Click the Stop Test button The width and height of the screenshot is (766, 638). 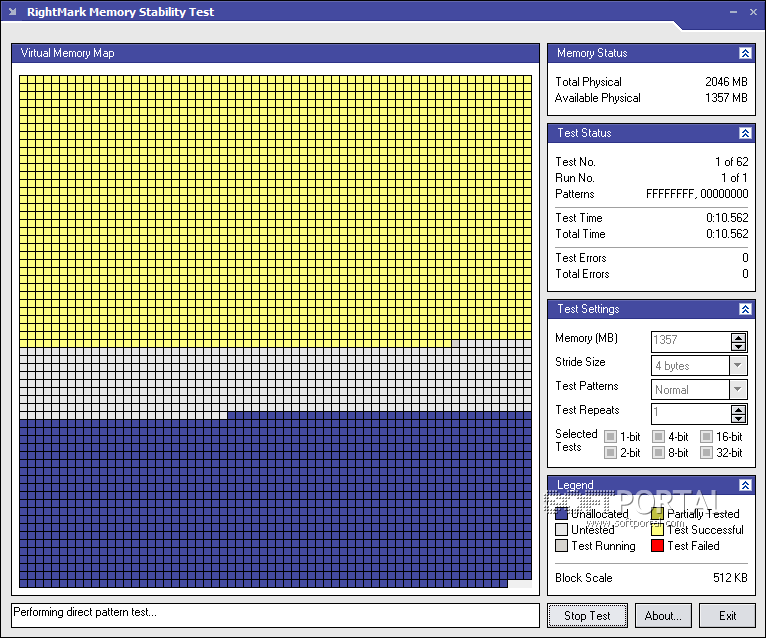point(588,616)
